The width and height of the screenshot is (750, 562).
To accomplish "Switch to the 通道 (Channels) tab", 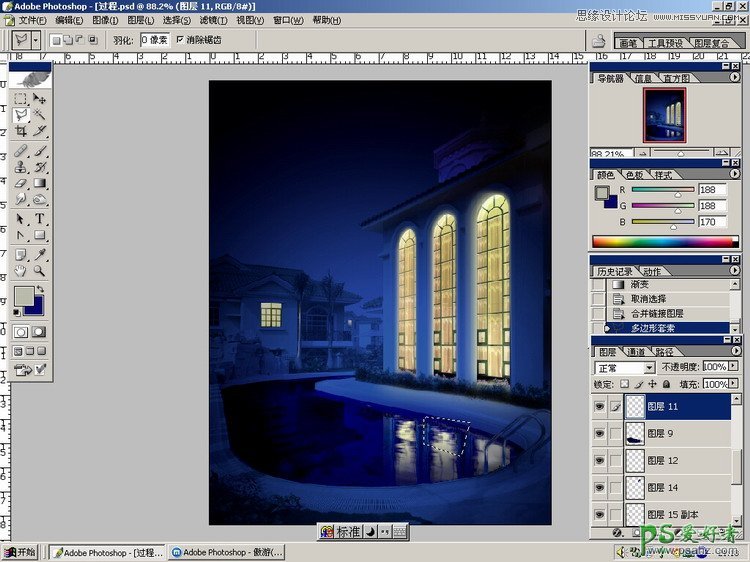I will click(636, 352).
